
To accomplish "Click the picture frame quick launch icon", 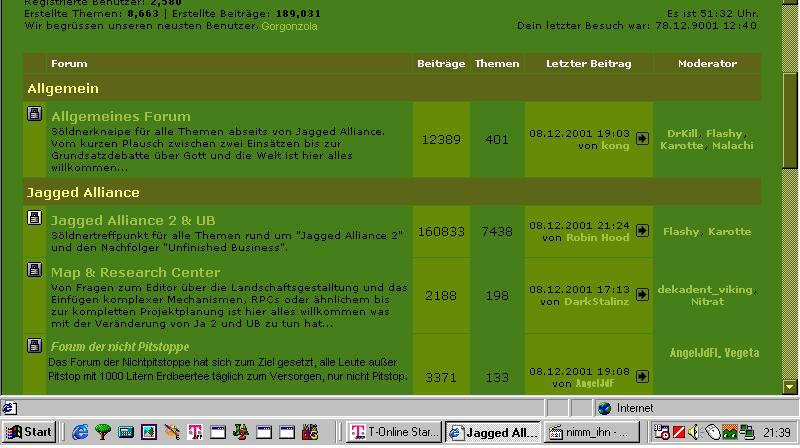I will coord(148,432).
